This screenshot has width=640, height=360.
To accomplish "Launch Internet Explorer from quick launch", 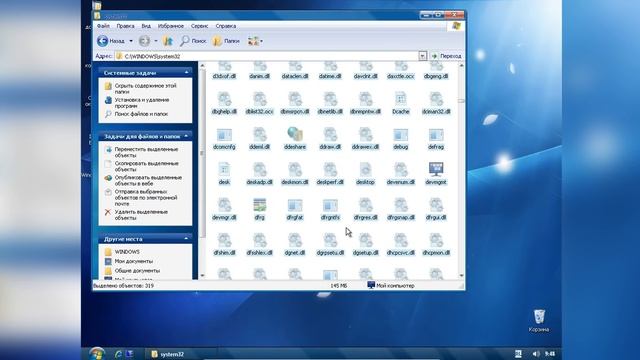I will click(x=118, y=354).
